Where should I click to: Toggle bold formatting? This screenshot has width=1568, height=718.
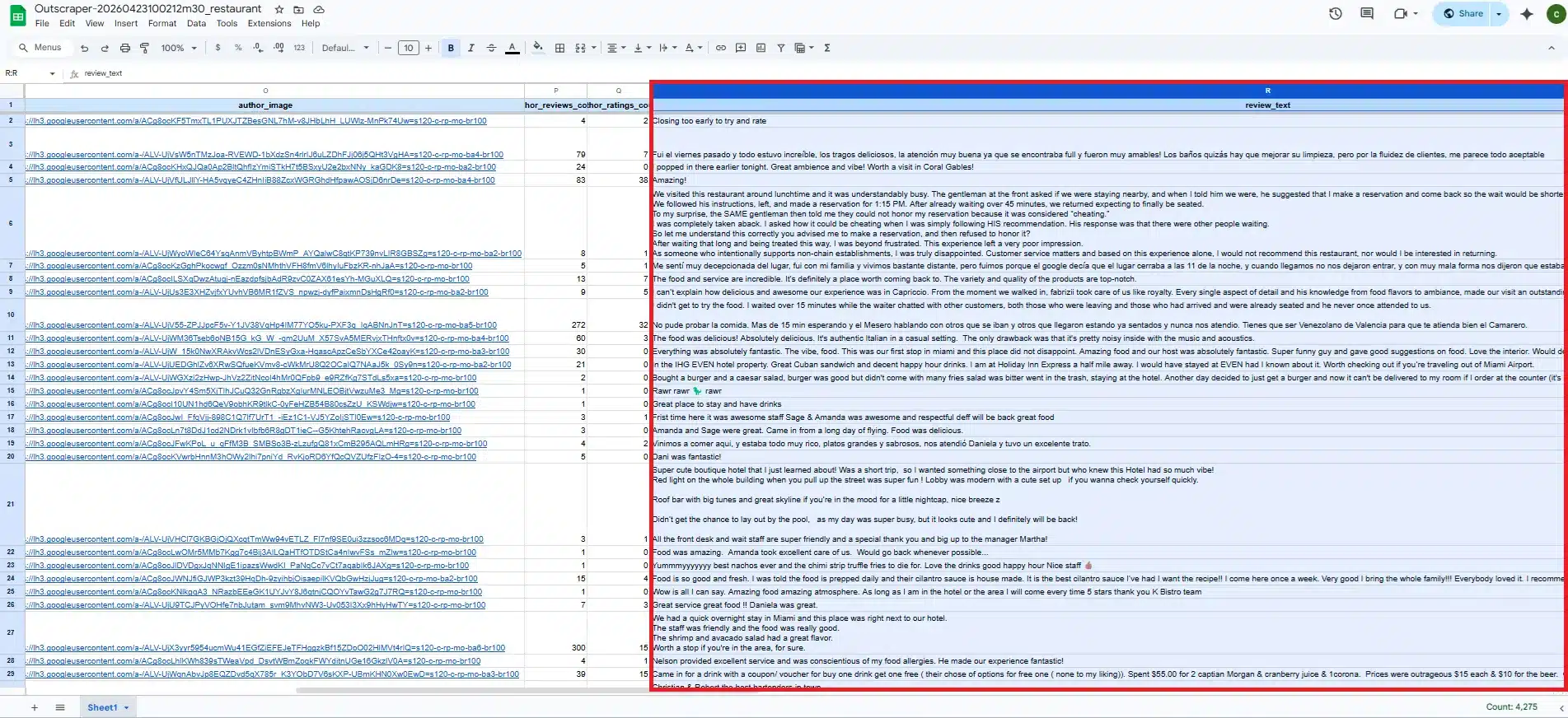(451, 48)
